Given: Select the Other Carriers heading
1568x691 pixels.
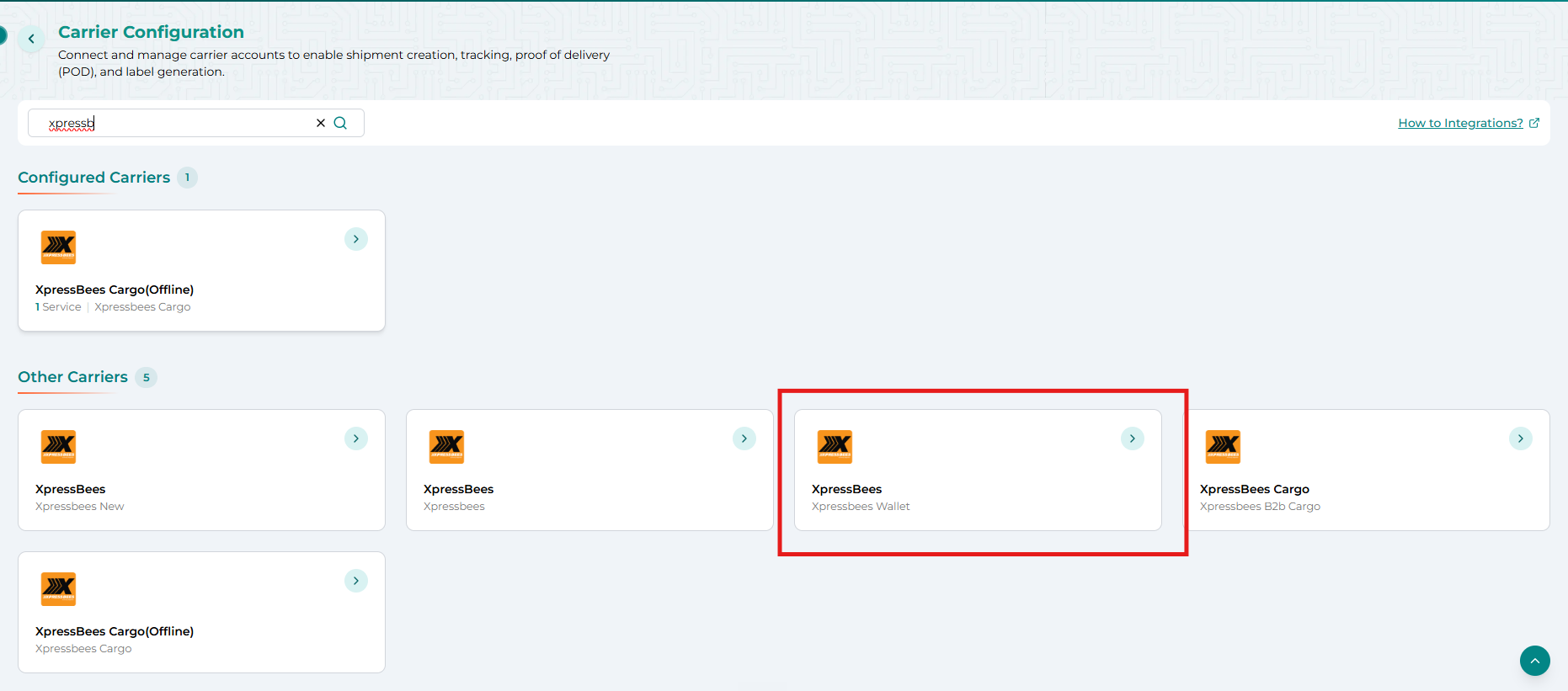Looking at the screenshot, I should pyautogui.click(x=73, y=377).
